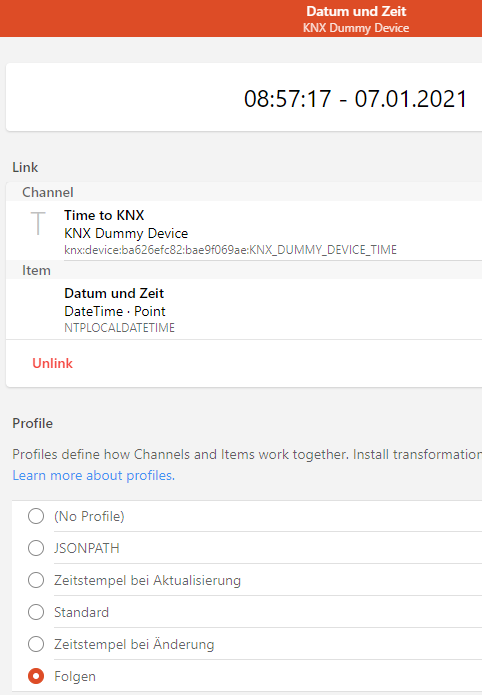Select the Folgen profile radio button
The width and height of the screenshot is (482, 695).
click(36, 676)
